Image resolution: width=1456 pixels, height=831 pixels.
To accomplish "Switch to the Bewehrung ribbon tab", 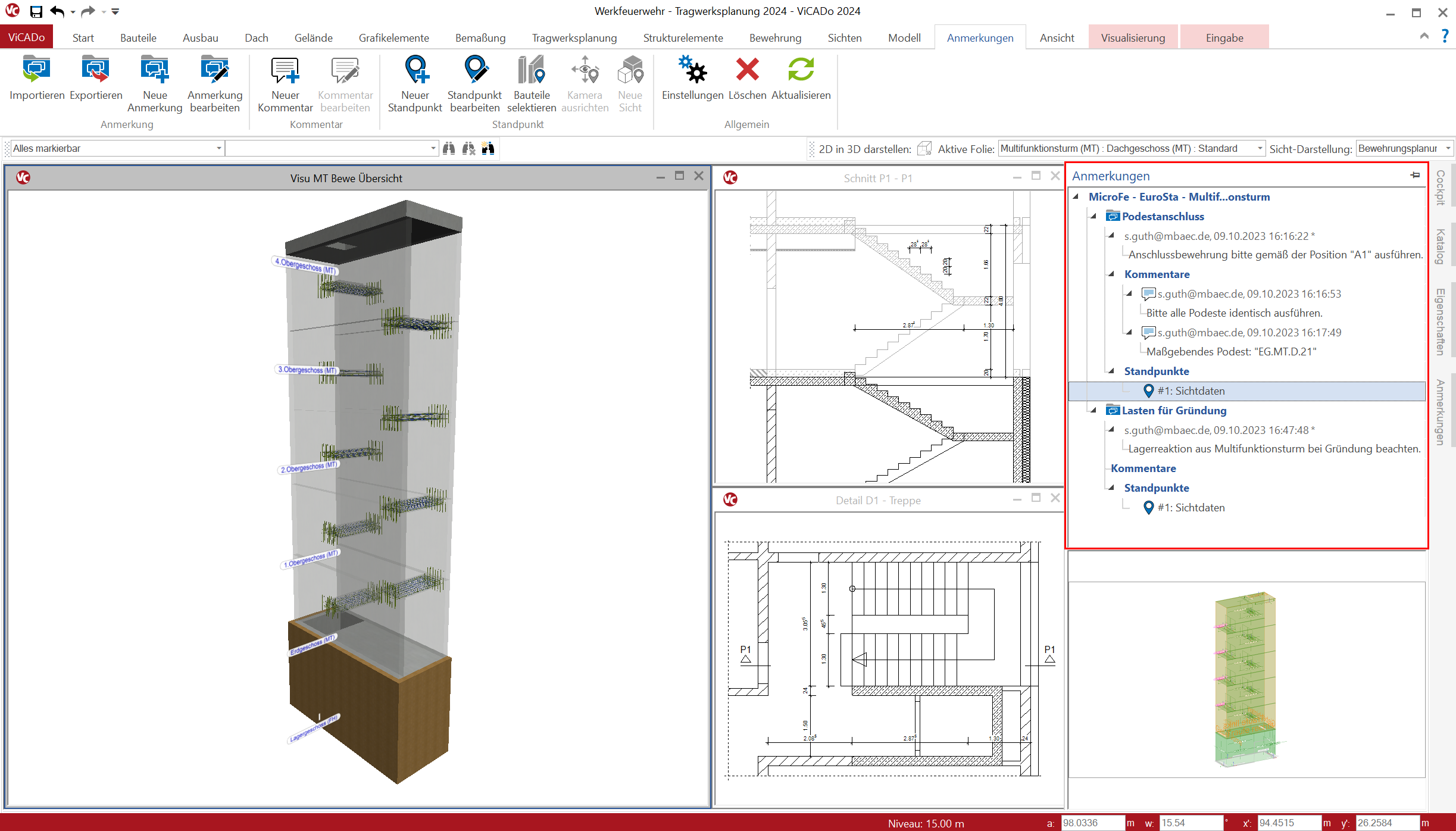I will click(x=775, y=38).
